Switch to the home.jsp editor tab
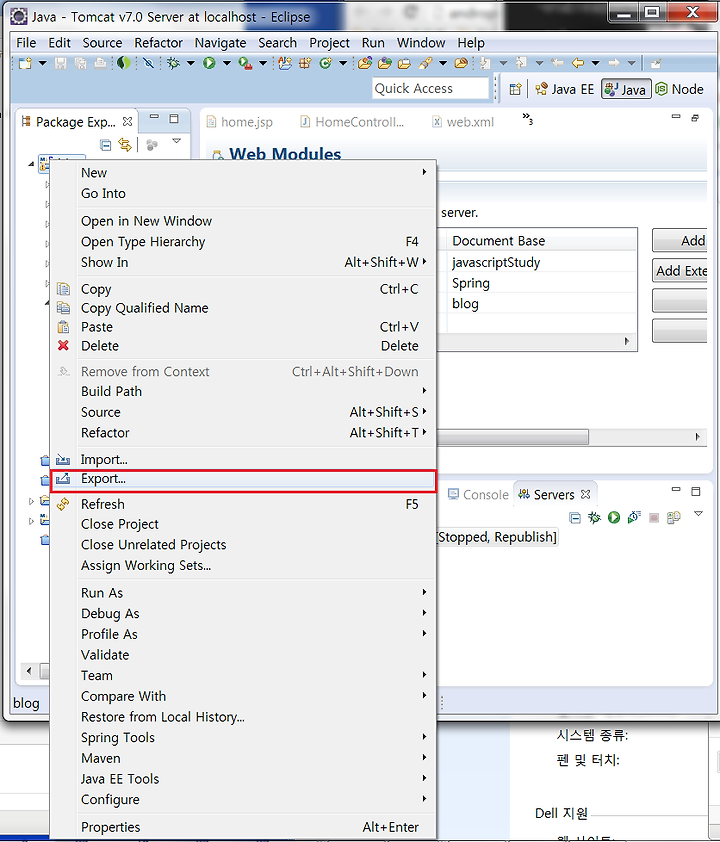 [x=240, y=122]
